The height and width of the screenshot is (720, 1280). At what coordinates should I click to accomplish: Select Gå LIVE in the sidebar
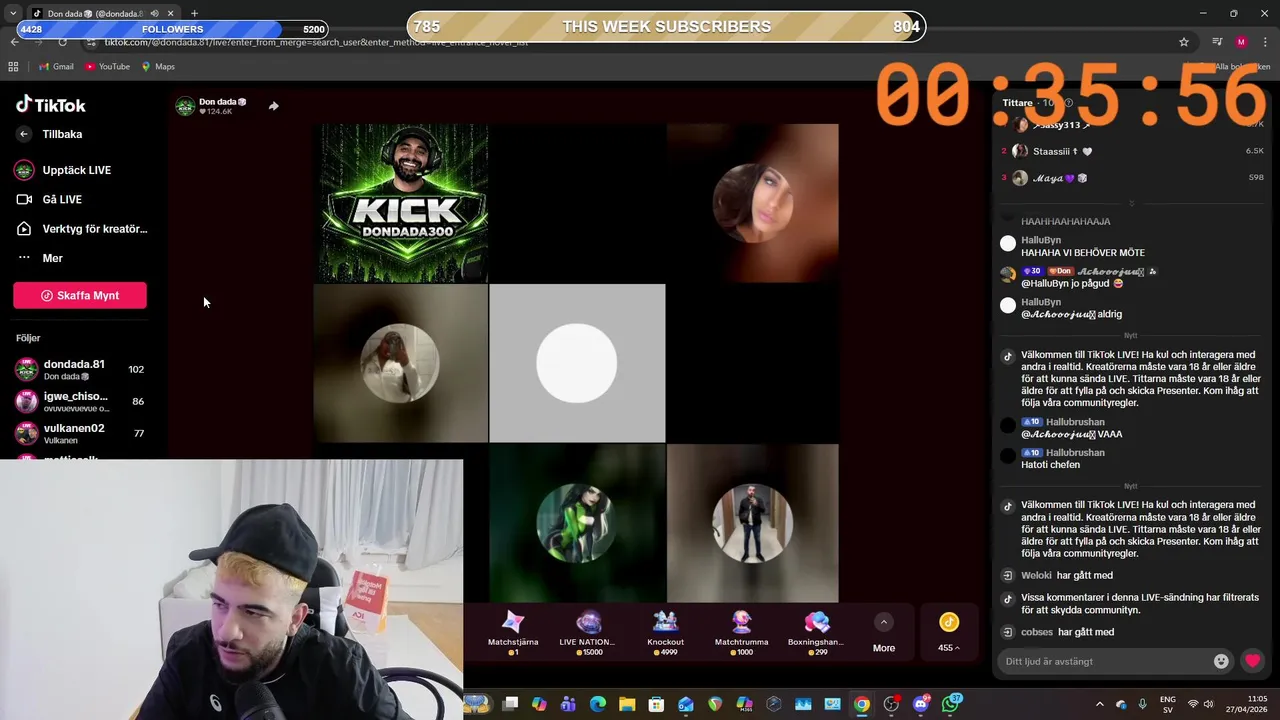[x=49, y=199]
